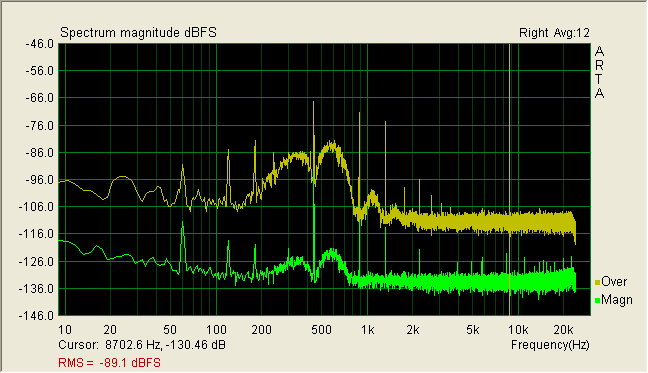Click the '1k' frequency axis label
Screen dimensions: 648x373
(367, 330)
